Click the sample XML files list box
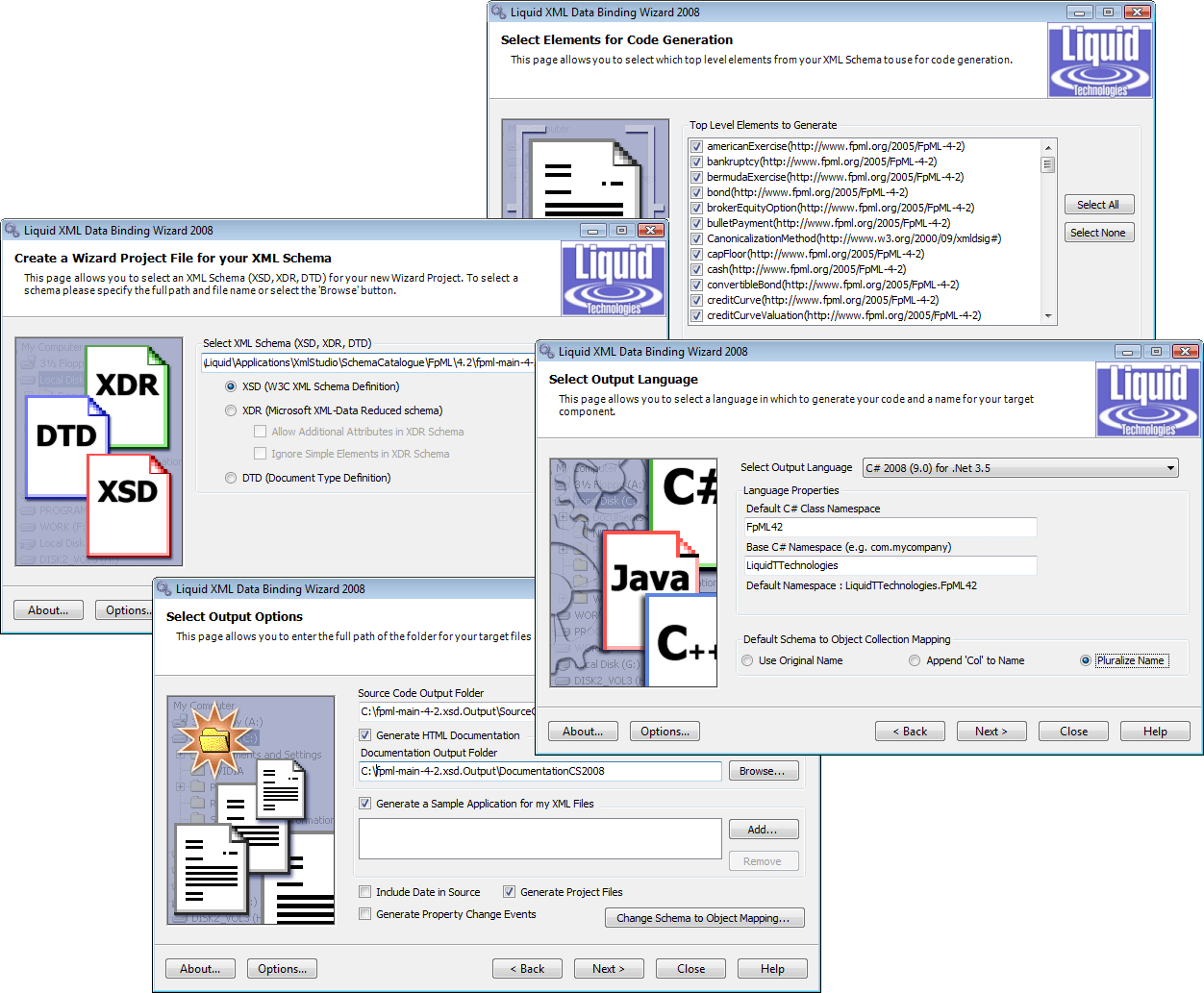The width and height of the screenshot is (1204, 993). point(540,838)
